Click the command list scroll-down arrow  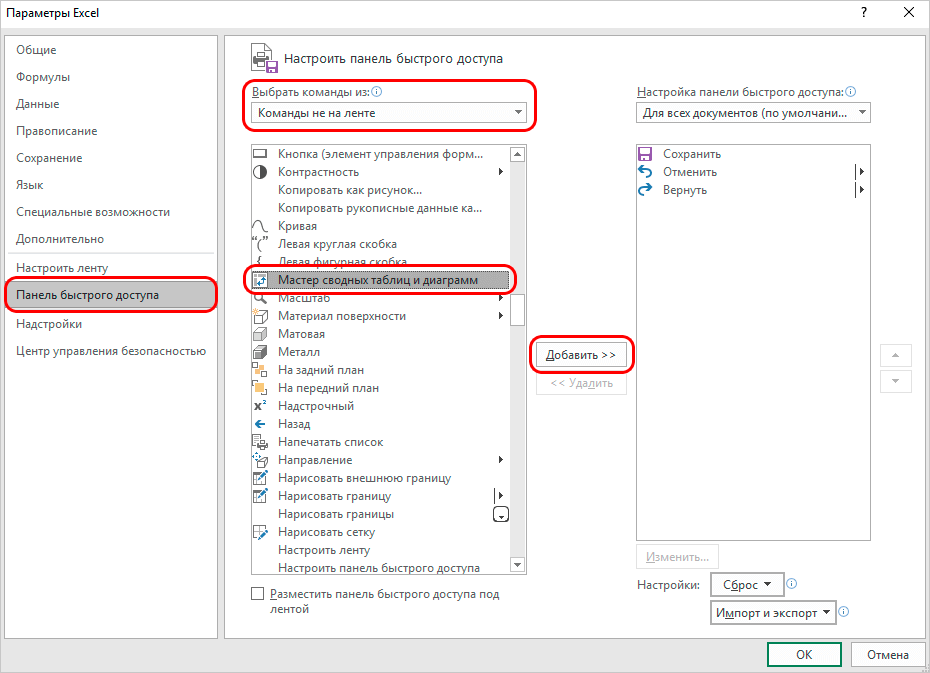(x=518, y=565)
